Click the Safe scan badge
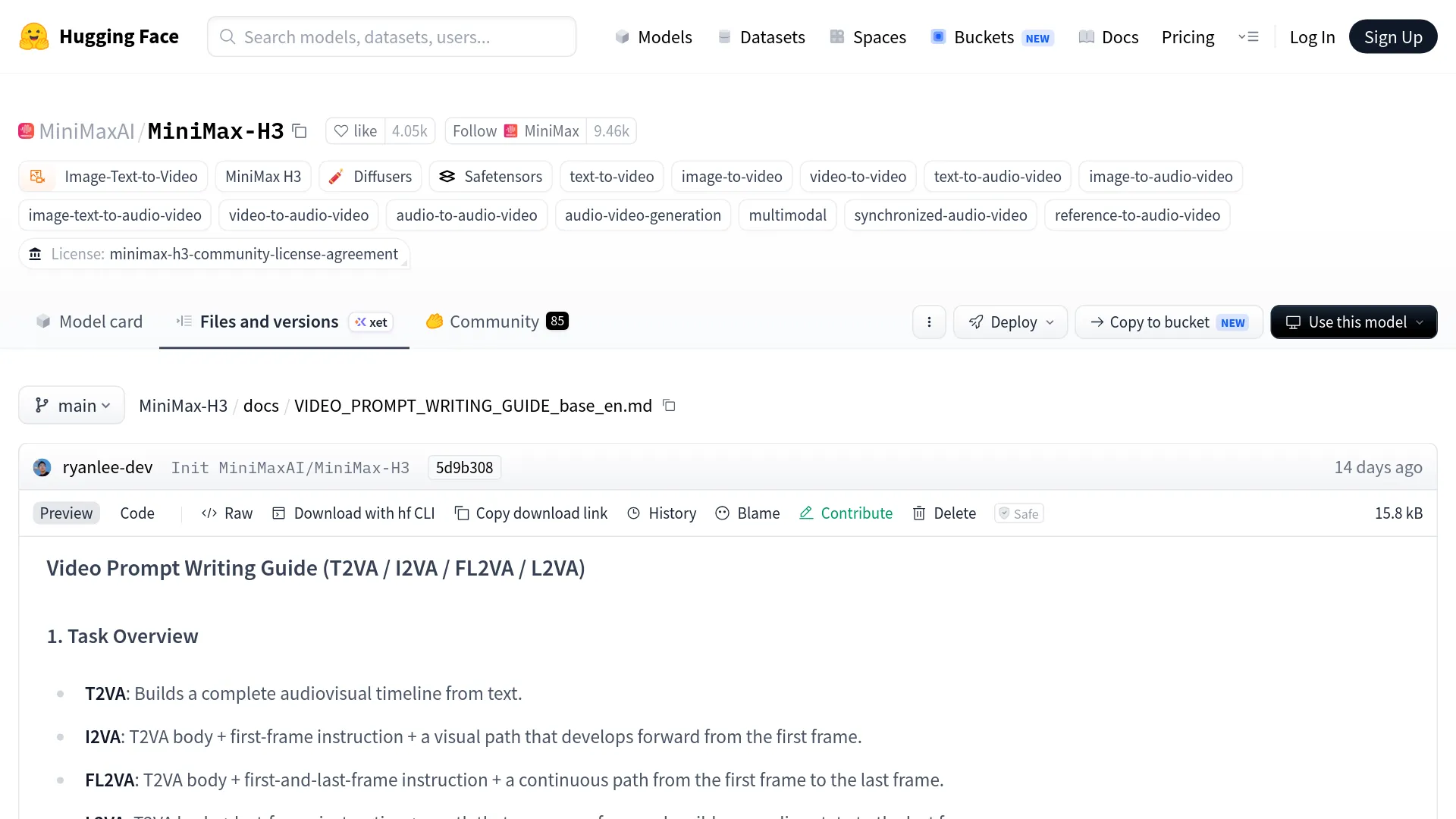The height and width of the screenshot is (819, 1456). point(1019,513)
